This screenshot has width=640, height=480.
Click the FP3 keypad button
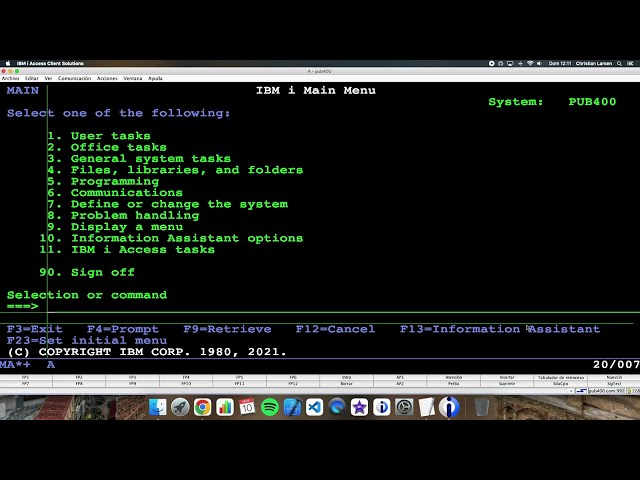(133, 378)
